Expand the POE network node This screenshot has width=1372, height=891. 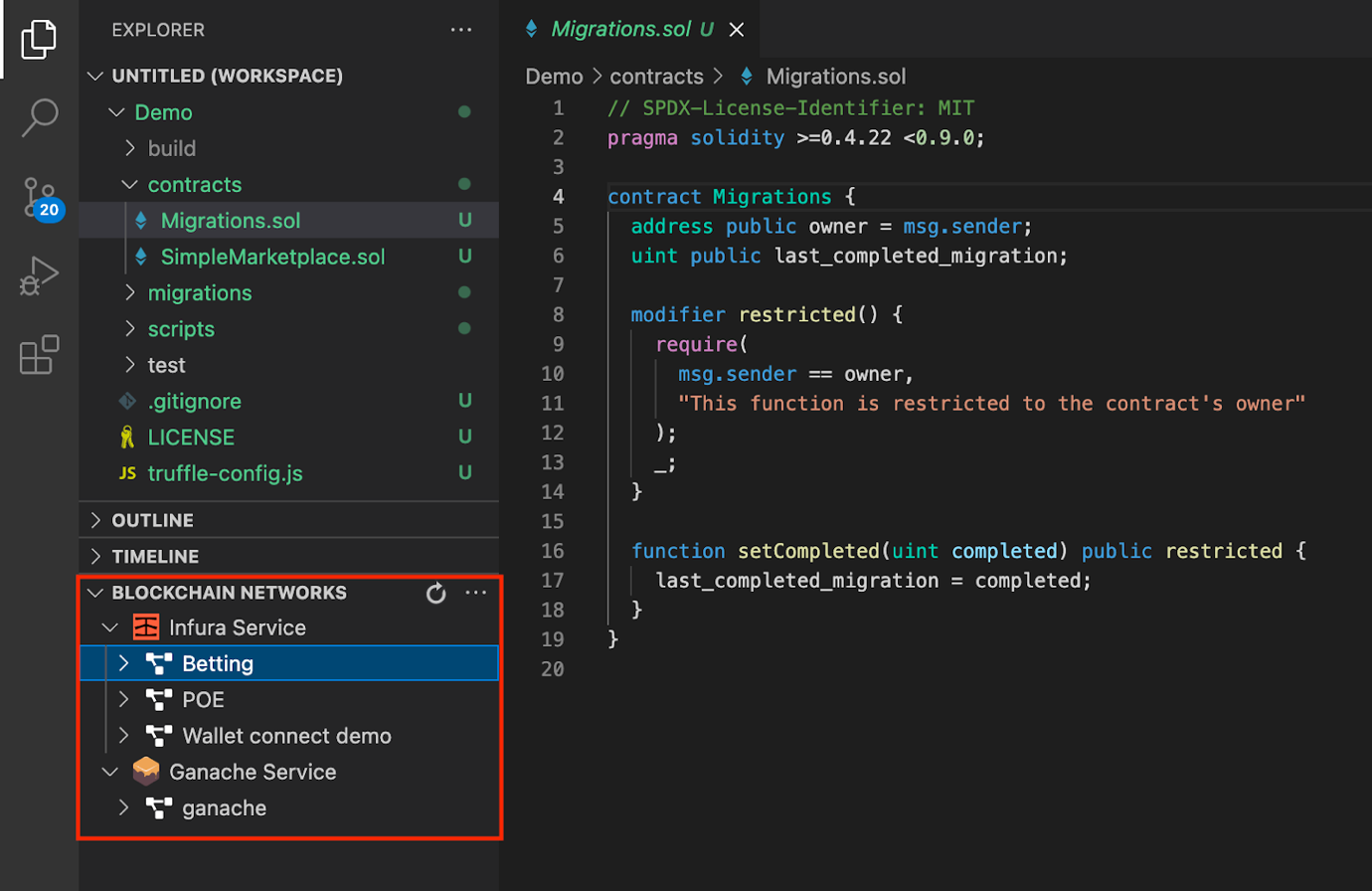click(122, 699)
